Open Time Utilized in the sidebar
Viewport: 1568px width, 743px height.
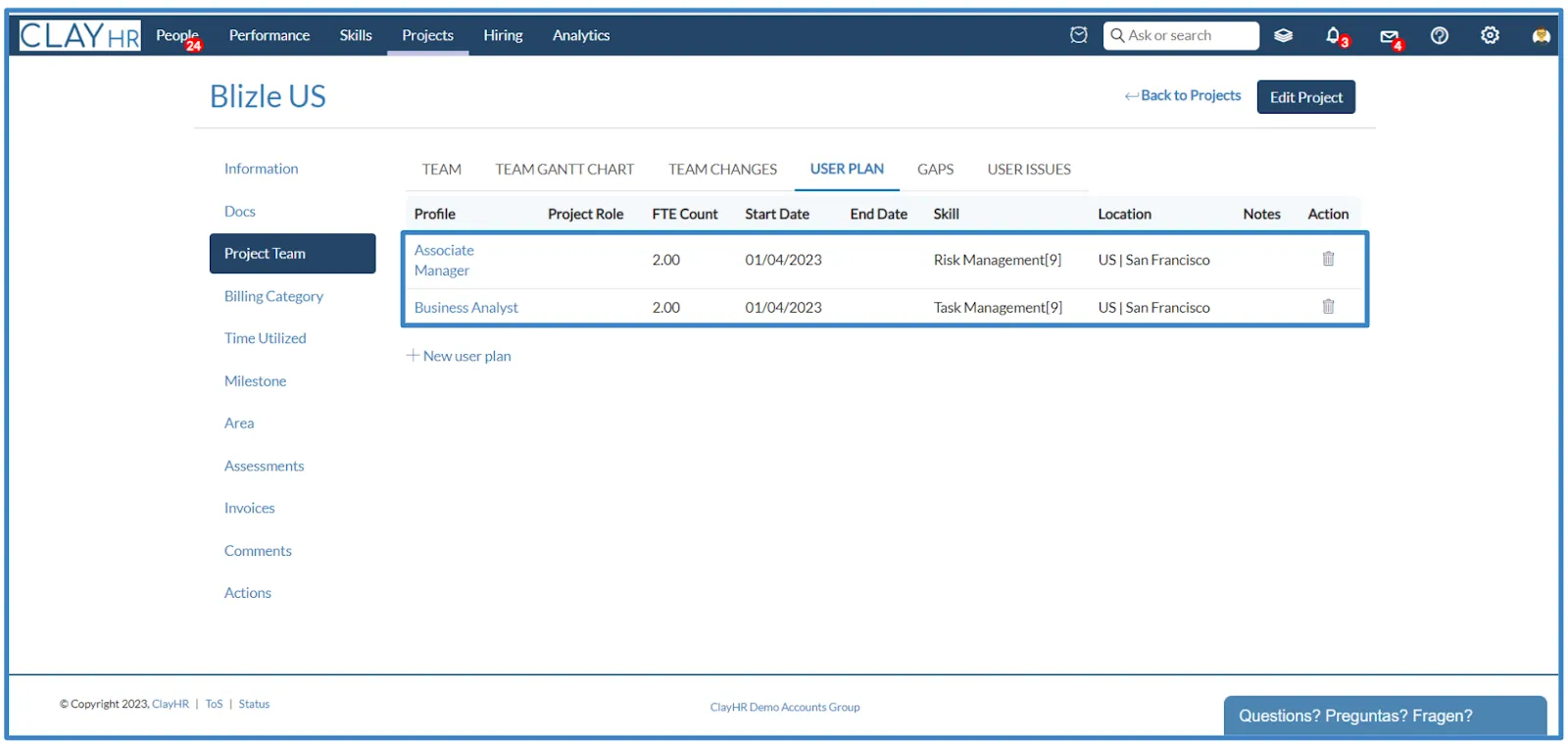(x=265, y=338)
